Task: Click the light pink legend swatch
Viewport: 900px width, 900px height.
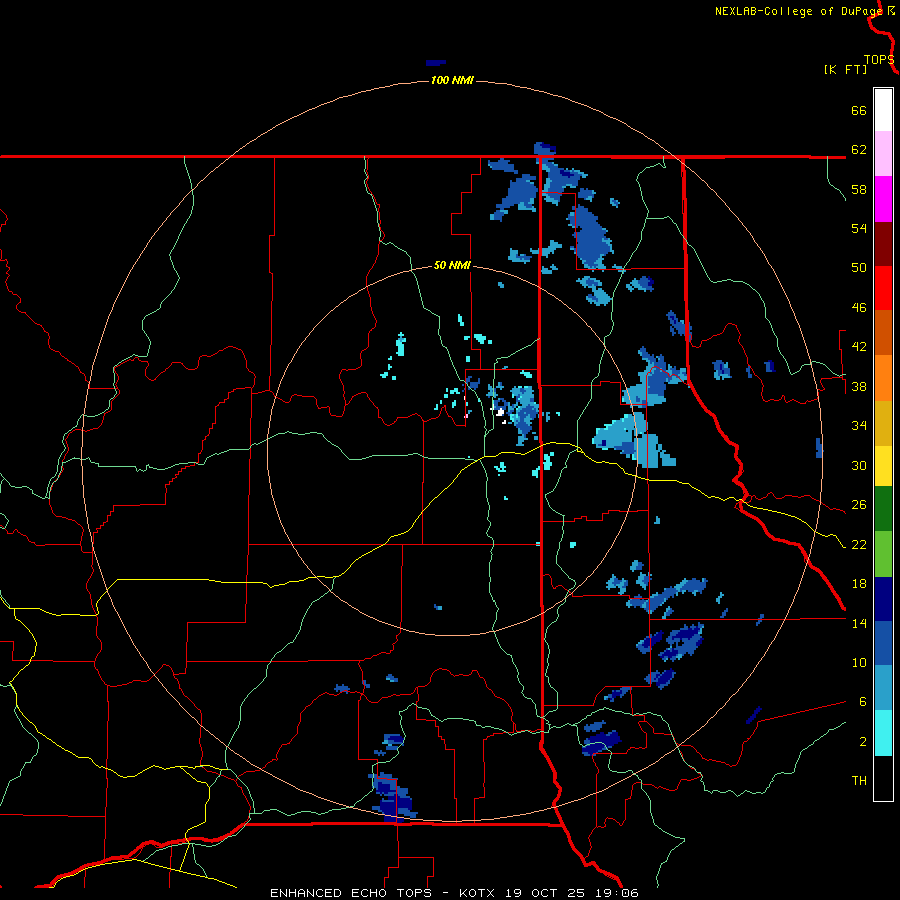Action: coord(883,153)
